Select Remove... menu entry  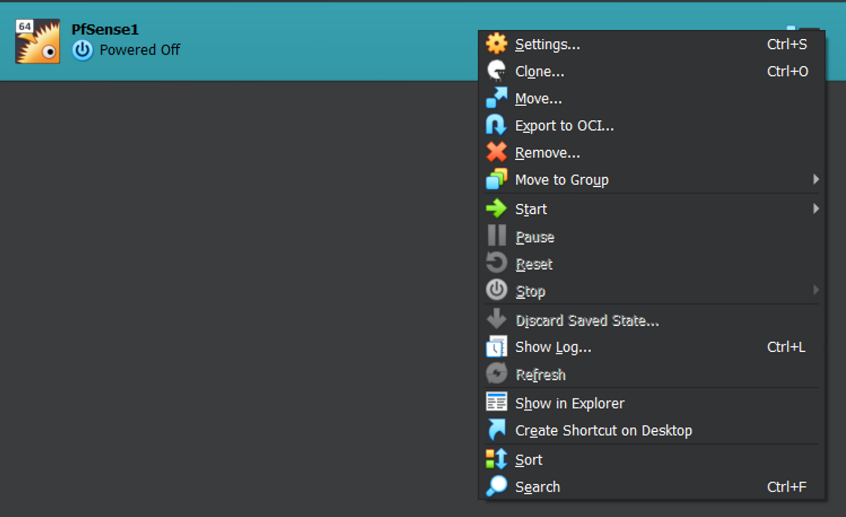click(652, 153)
